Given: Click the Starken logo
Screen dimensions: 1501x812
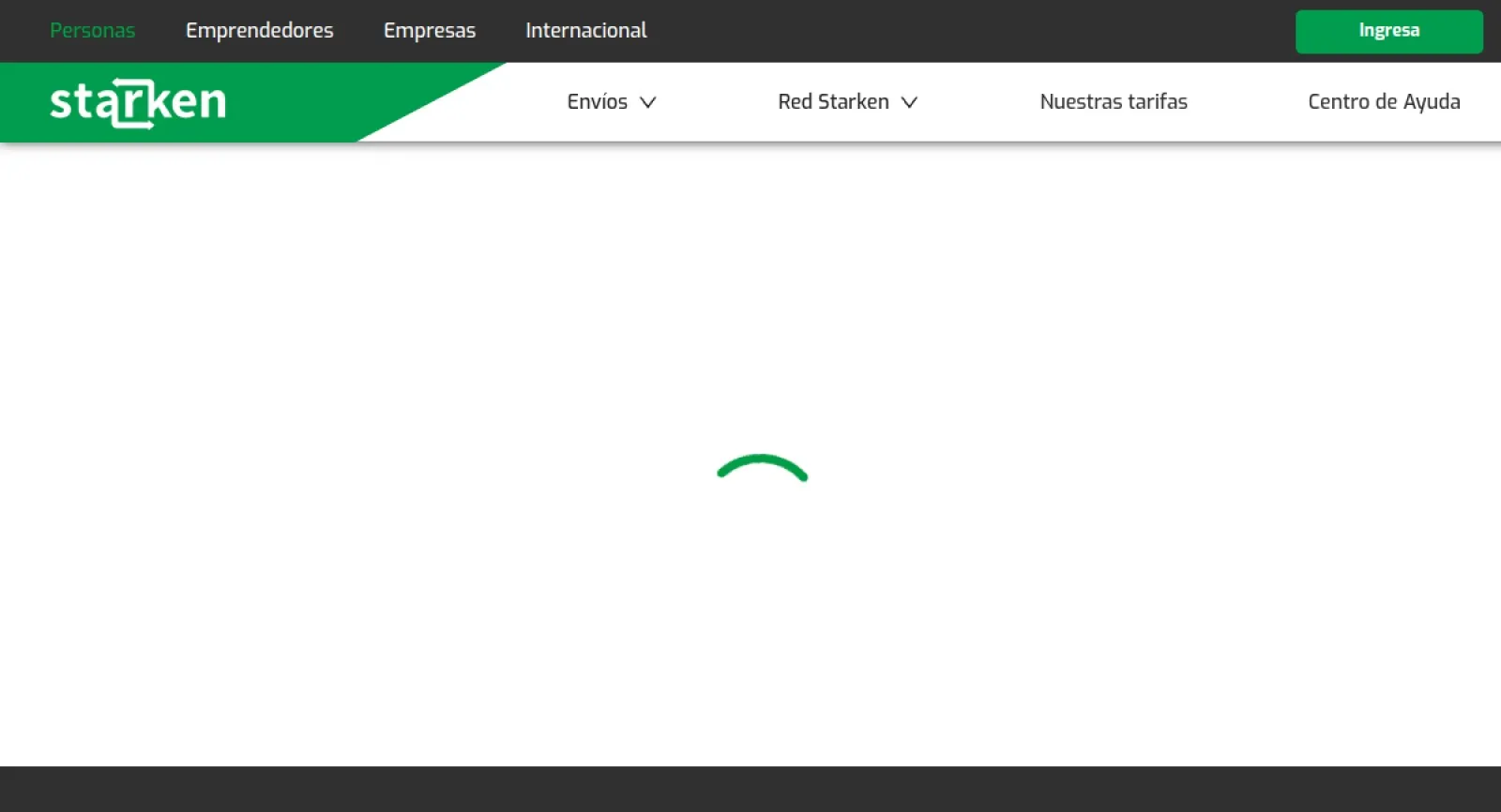Looking at the screenshot, I should point(138,102).
